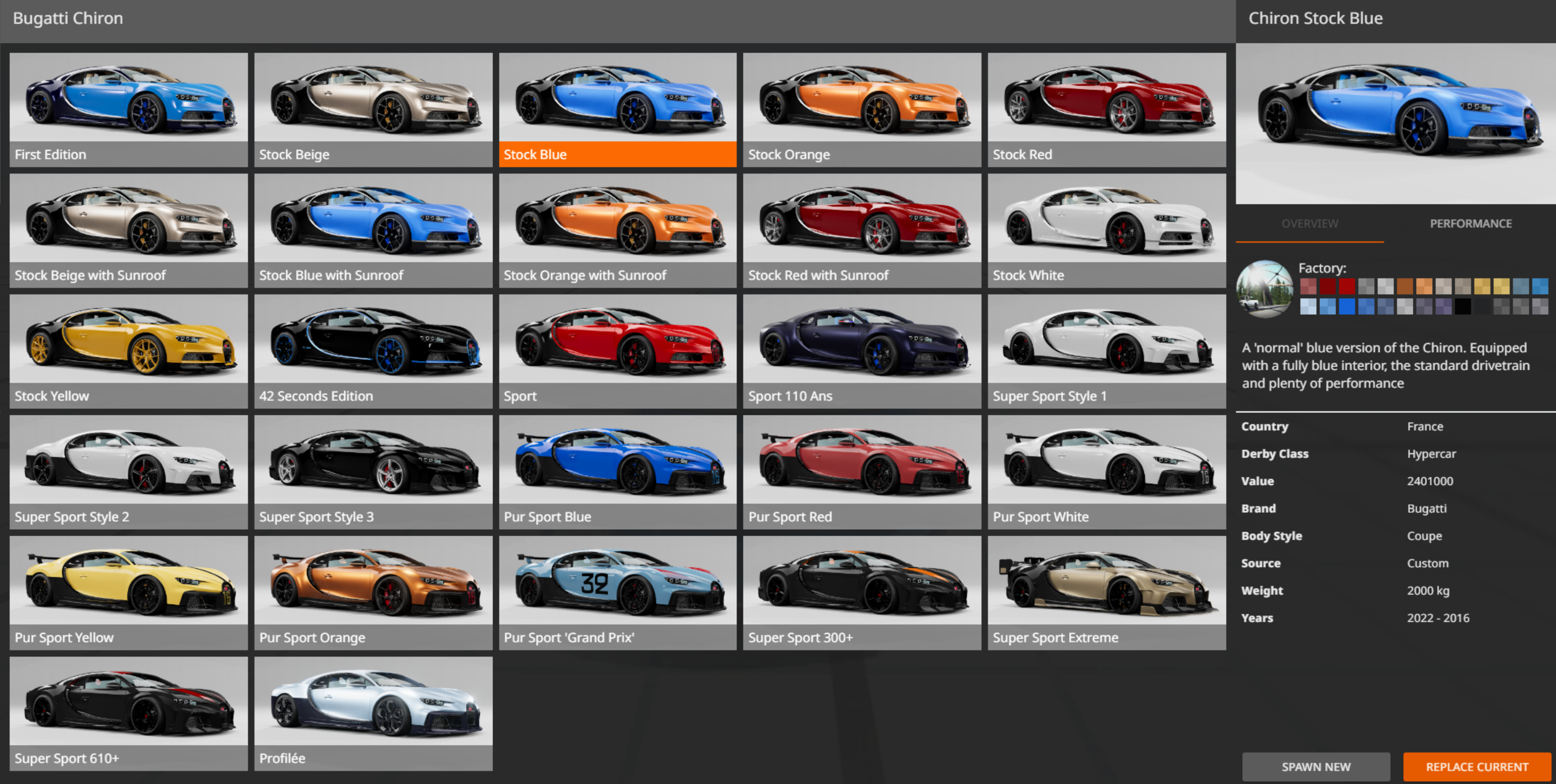This screenshot has width=1556, height=784.
Task: Select the Super Sport Extreme tile
Action: coord(1106,593)
